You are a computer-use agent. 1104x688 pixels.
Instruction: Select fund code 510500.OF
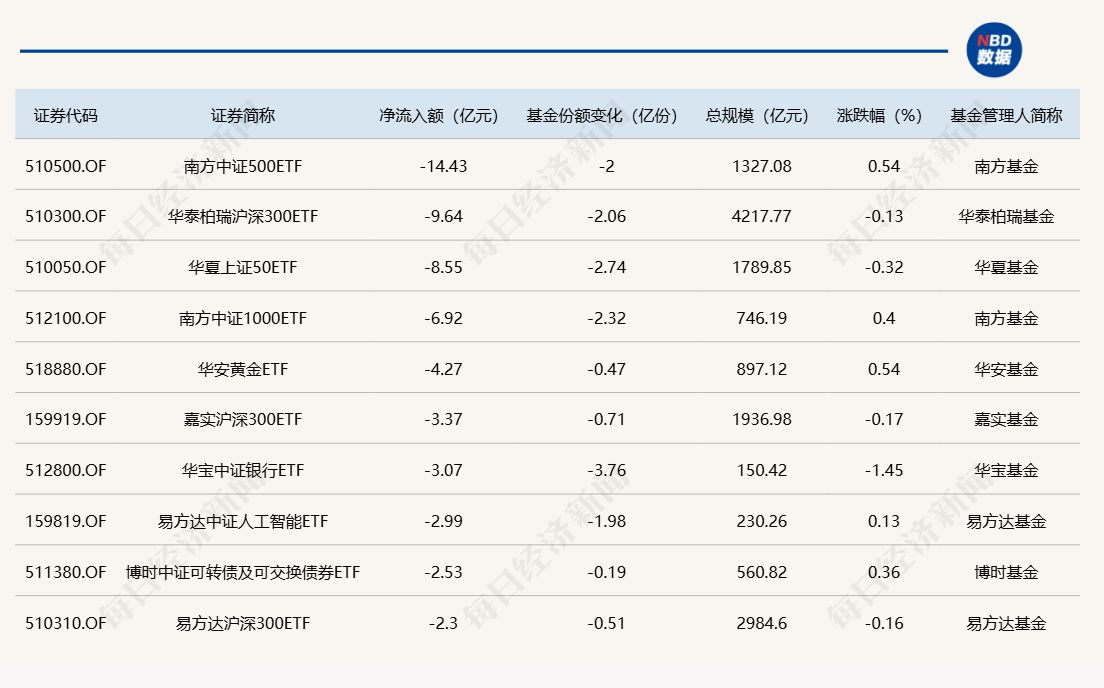click(66, 166)
